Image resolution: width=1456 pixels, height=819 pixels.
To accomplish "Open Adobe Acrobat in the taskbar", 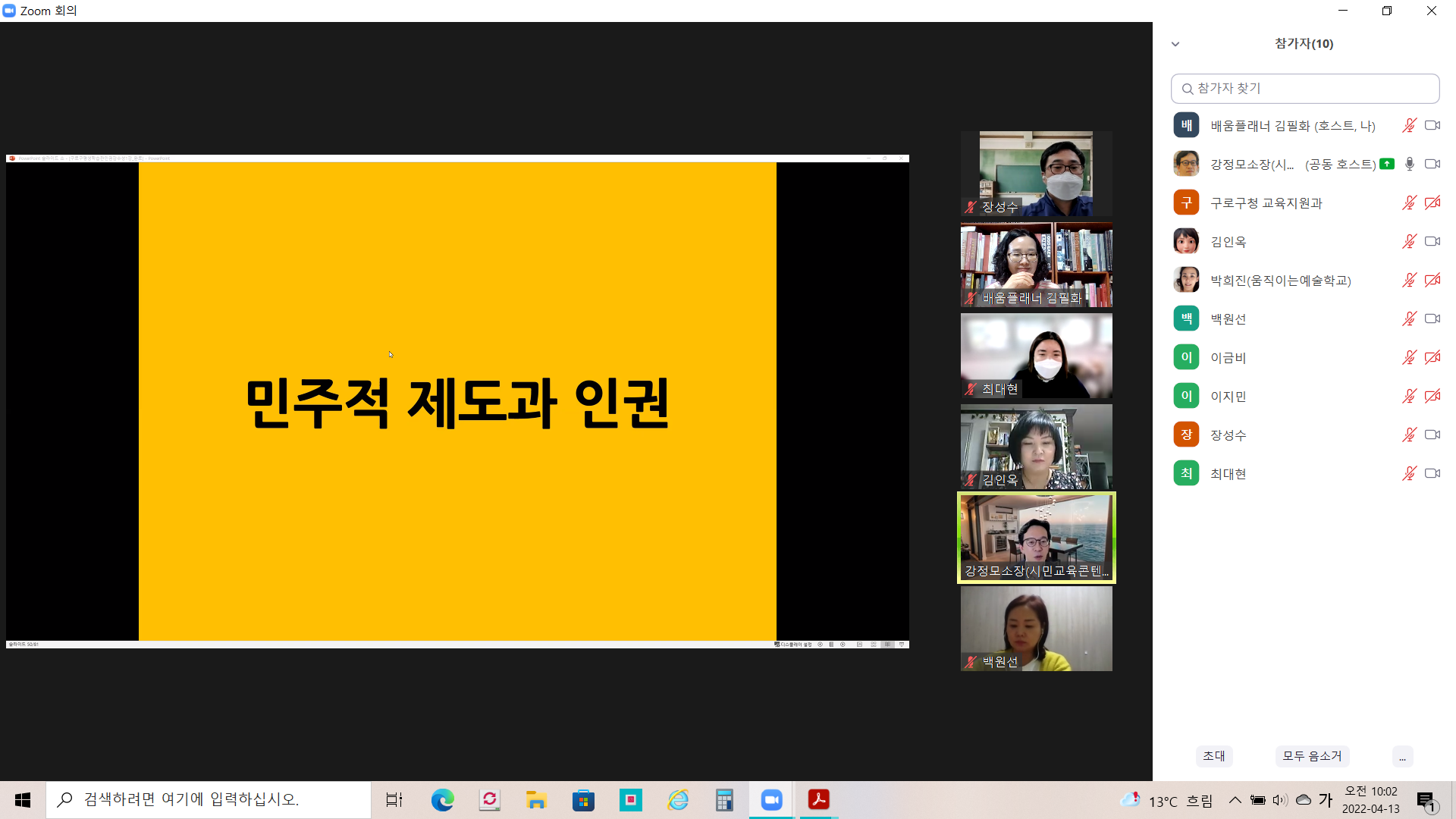I will pyautogui.click(x=818, y=800).
